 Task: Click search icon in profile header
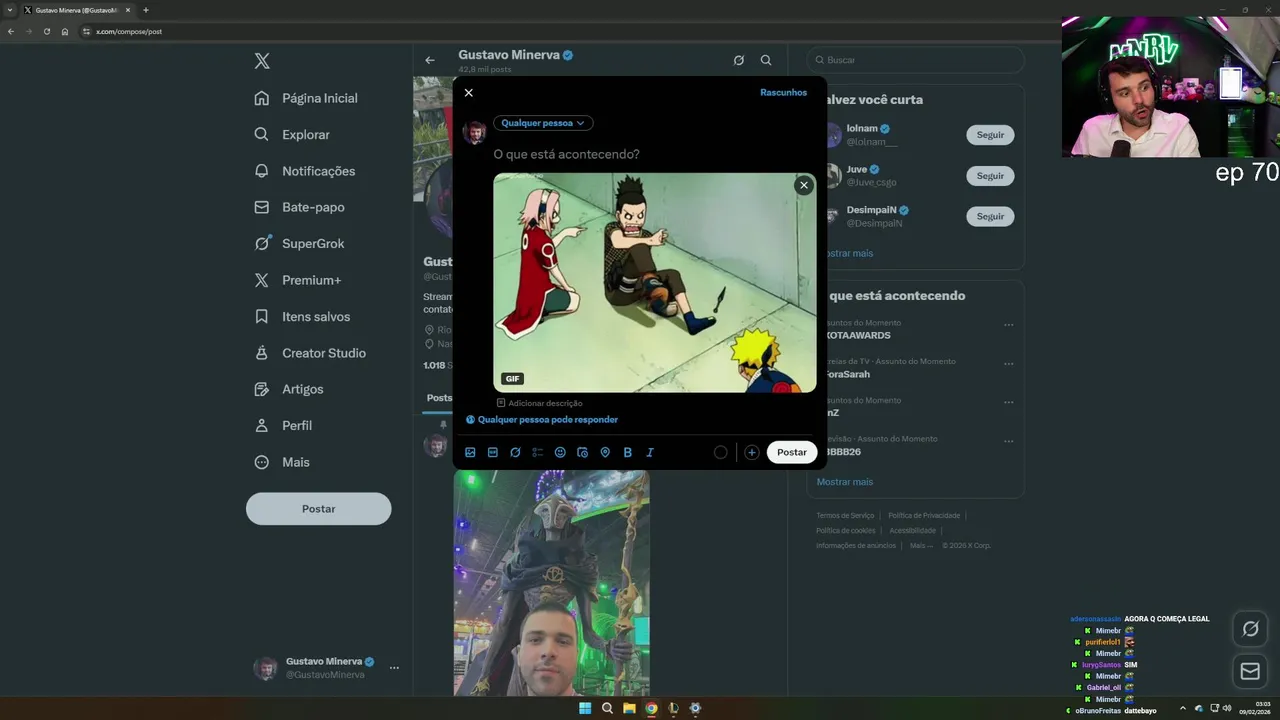click(766, 60)
